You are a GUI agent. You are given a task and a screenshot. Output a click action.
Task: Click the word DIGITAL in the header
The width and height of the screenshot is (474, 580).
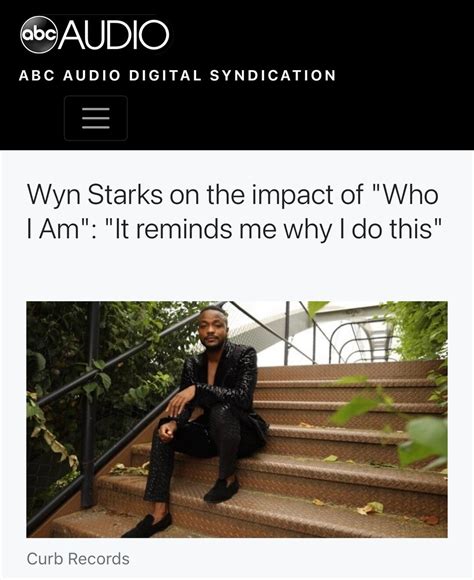pyautogui.click(x=165, y=75)
